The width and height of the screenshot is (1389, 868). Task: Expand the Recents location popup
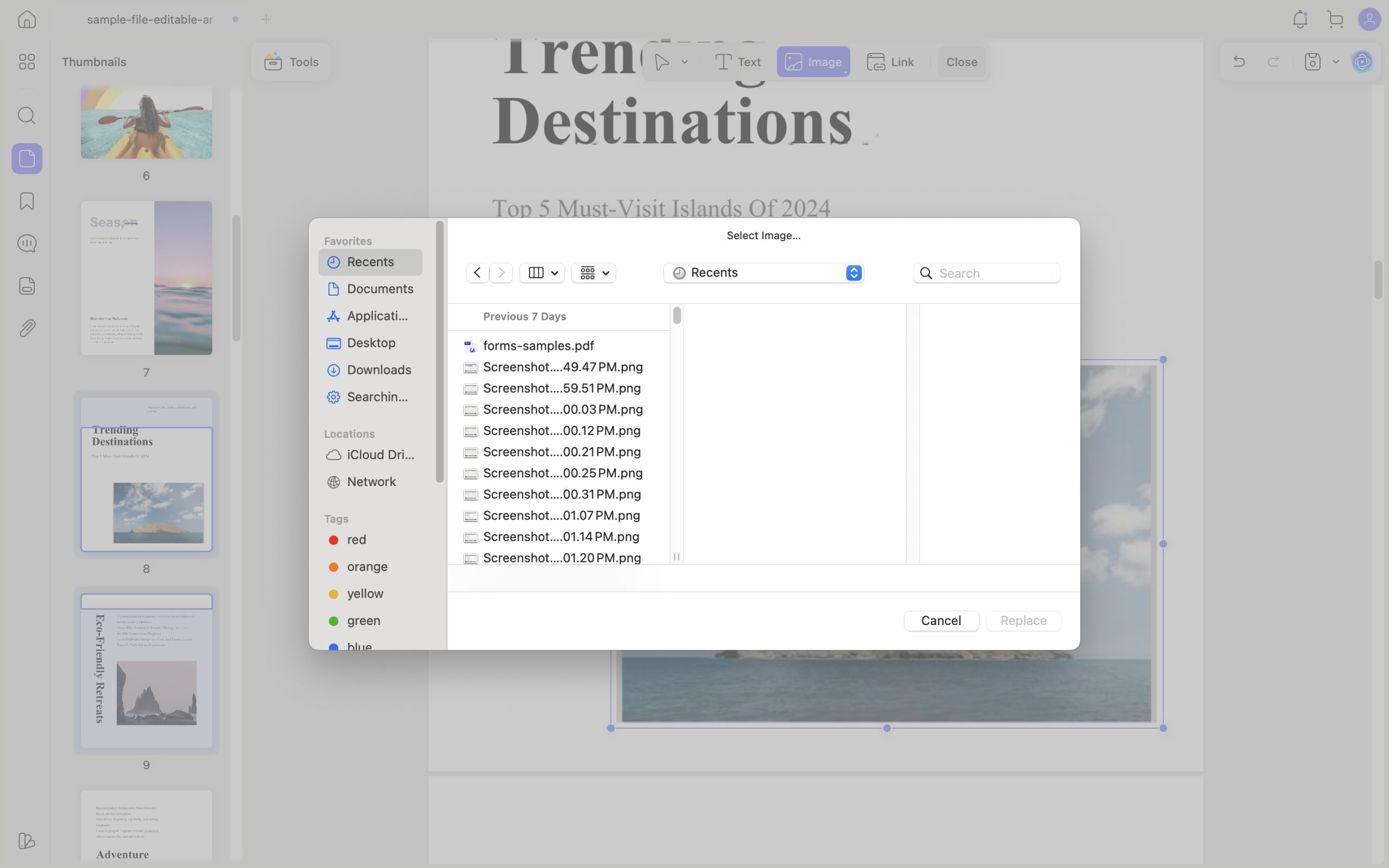point(763,273)
